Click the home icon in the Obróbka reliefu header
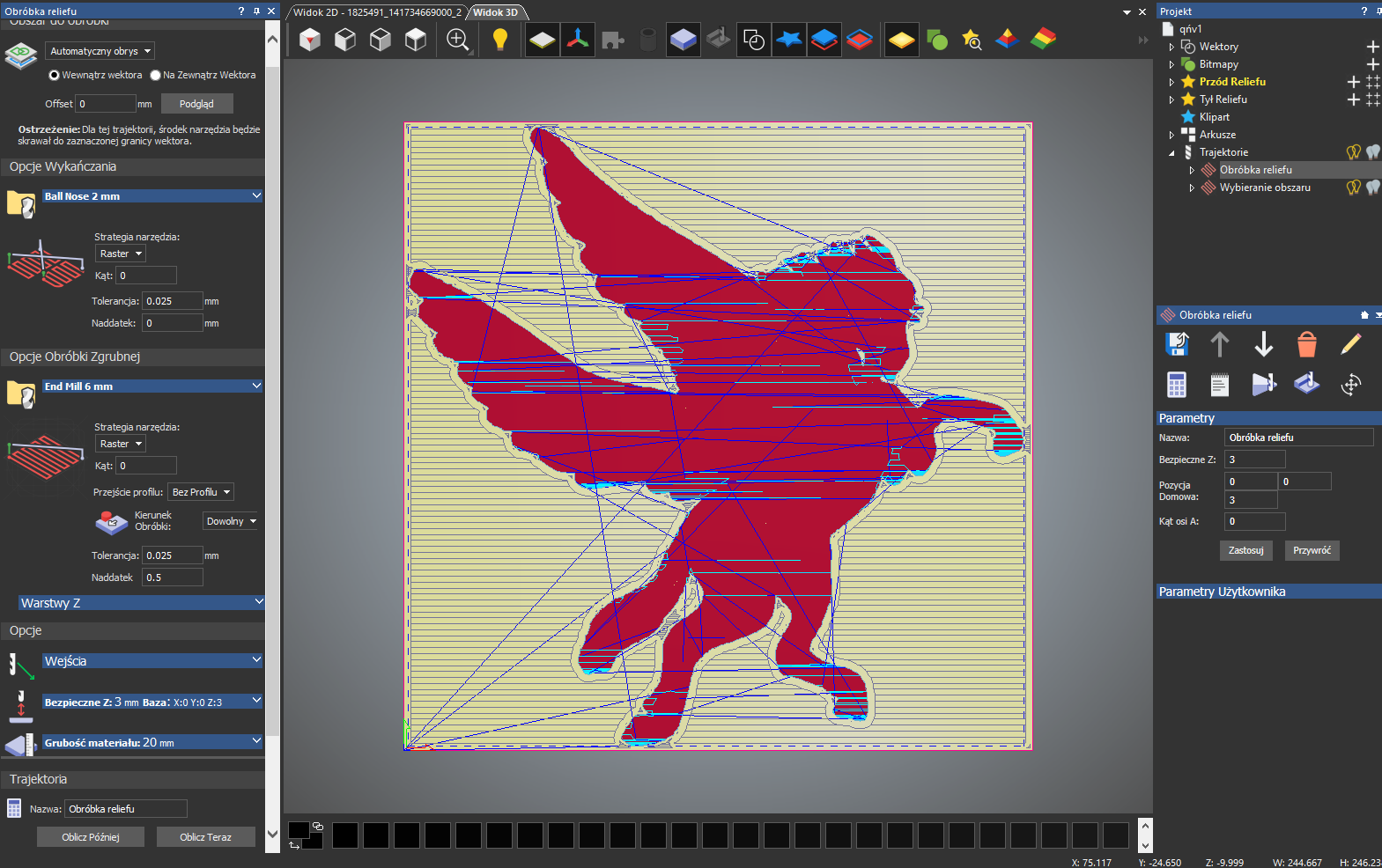1382x868 pixels. point(1364,315)
